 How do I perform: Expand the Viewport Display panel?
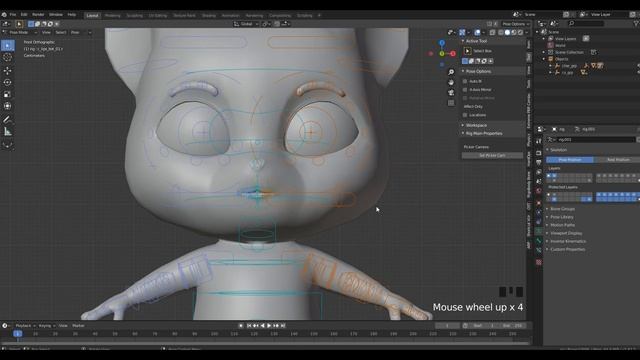click(x=566, y=233)
